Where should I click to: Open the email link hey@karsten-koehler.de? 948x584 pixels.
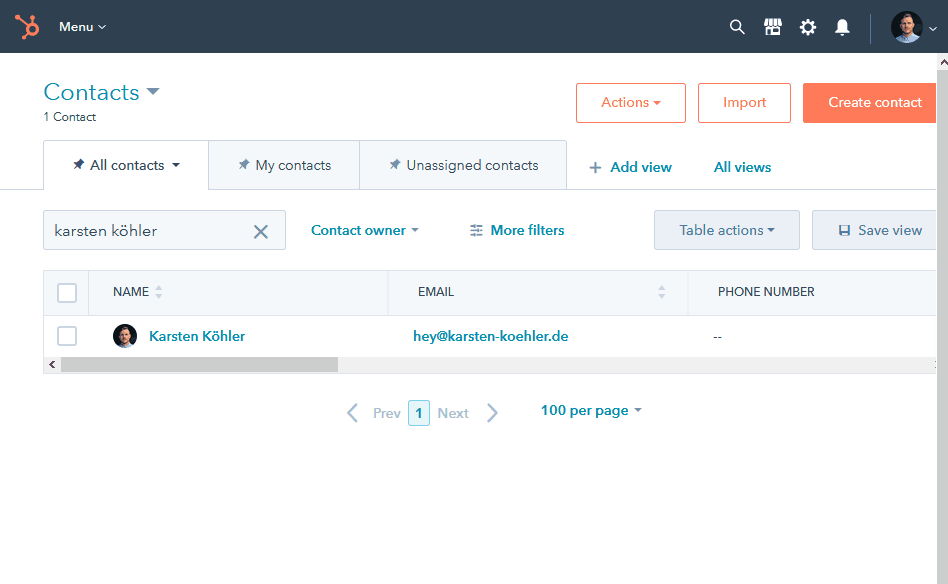(x=490, y=336)
